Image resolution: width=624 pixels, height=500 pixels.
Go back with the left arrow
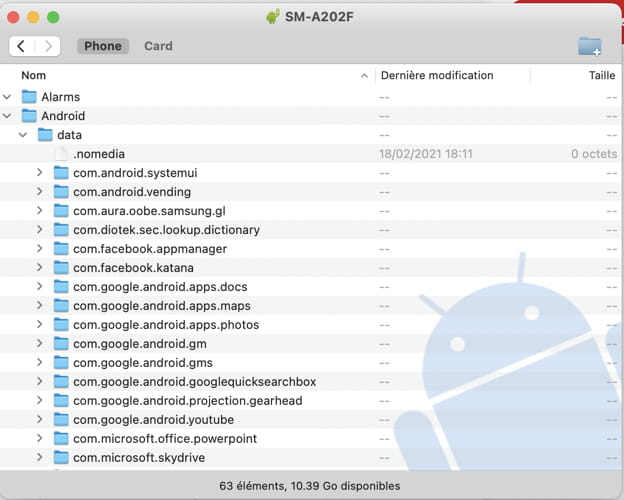21,46
